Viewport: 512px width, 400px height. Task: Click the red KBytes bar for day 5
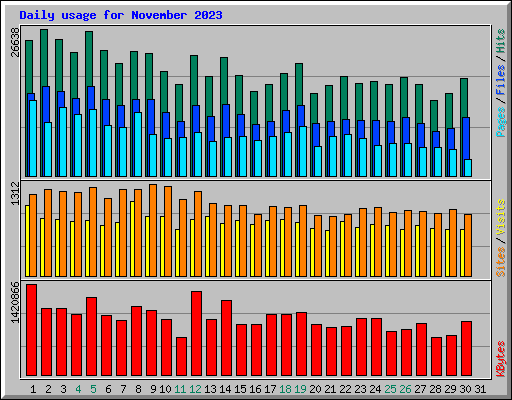[91, 337]
